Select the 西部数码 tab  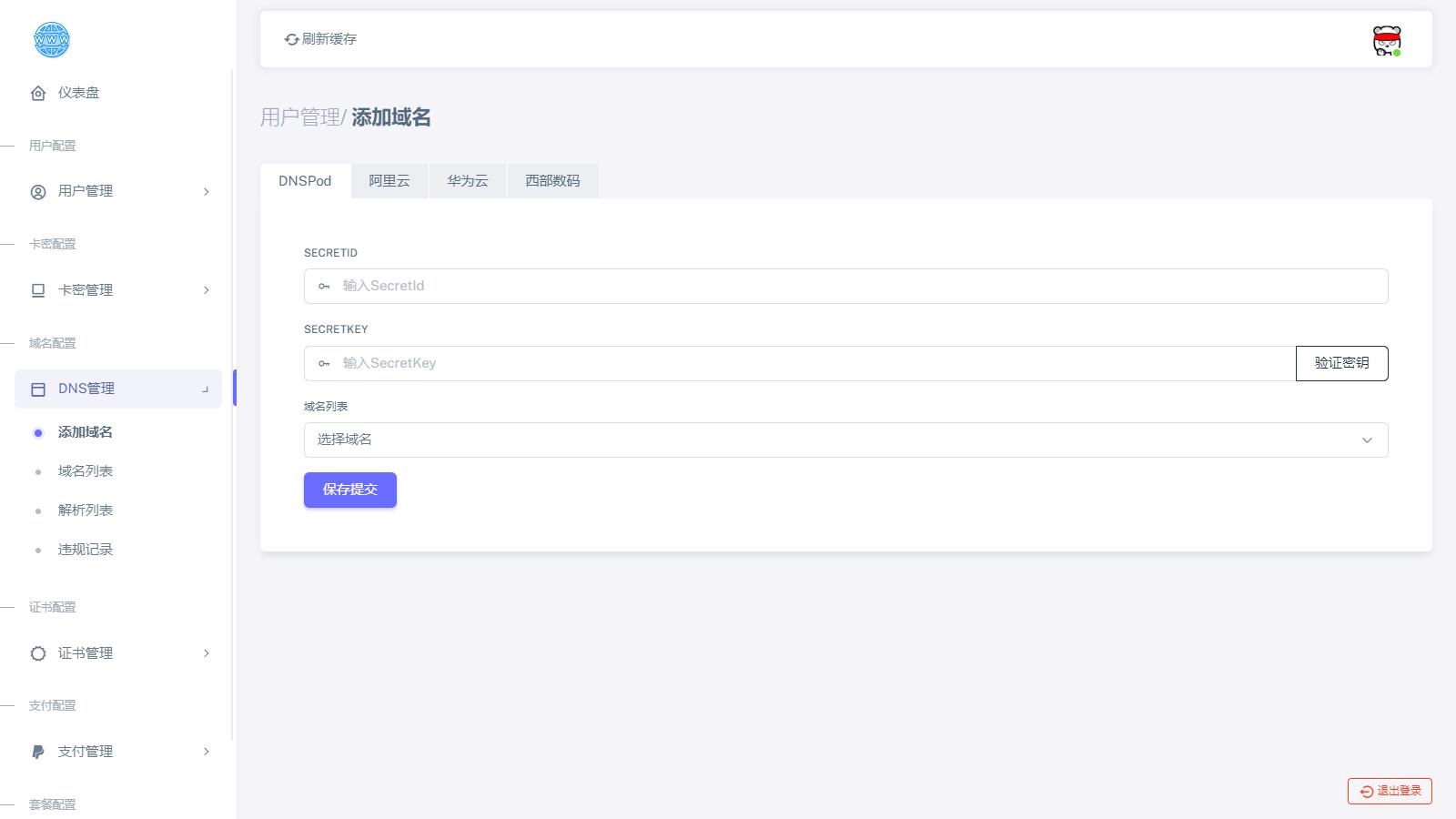pyautogui.click(x=551, y=181)
